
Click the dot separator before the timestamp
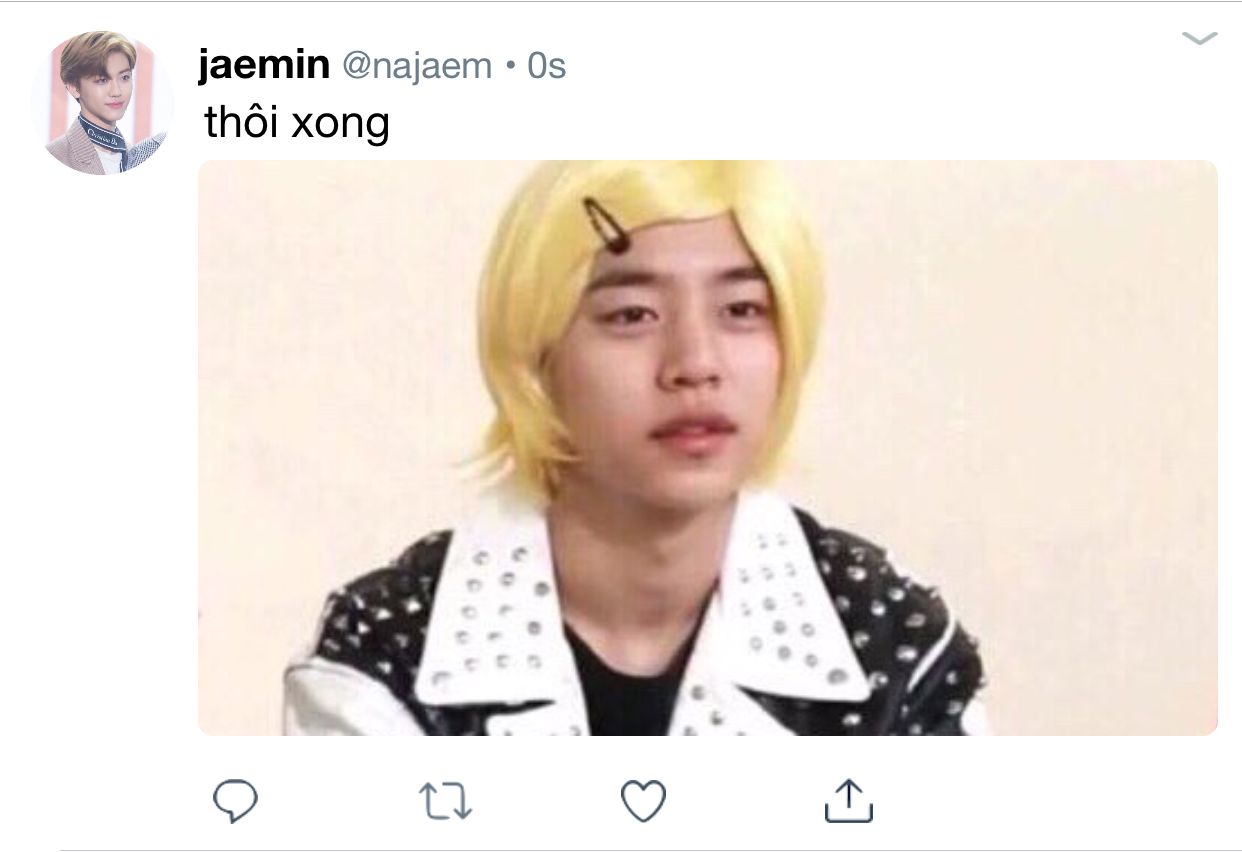(509, 67)
